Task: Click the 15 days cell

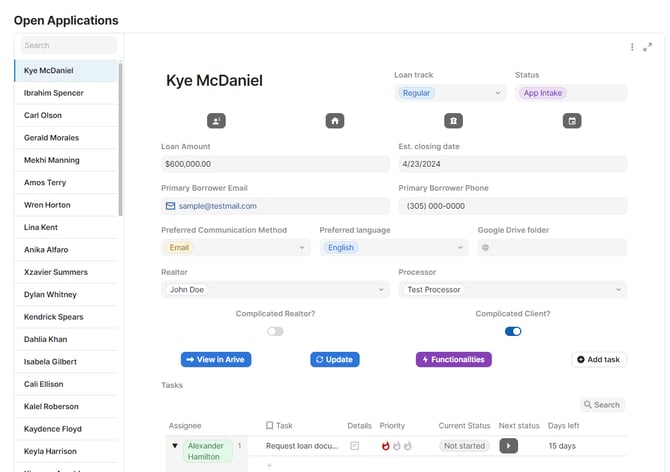Action: coord(562,446)
